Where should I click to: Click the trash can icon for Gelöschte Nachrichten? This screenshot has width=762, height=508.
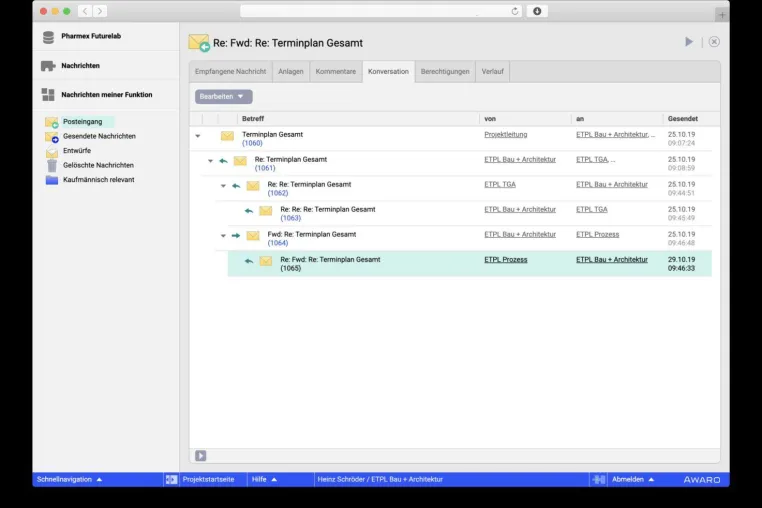click(52, 166)
